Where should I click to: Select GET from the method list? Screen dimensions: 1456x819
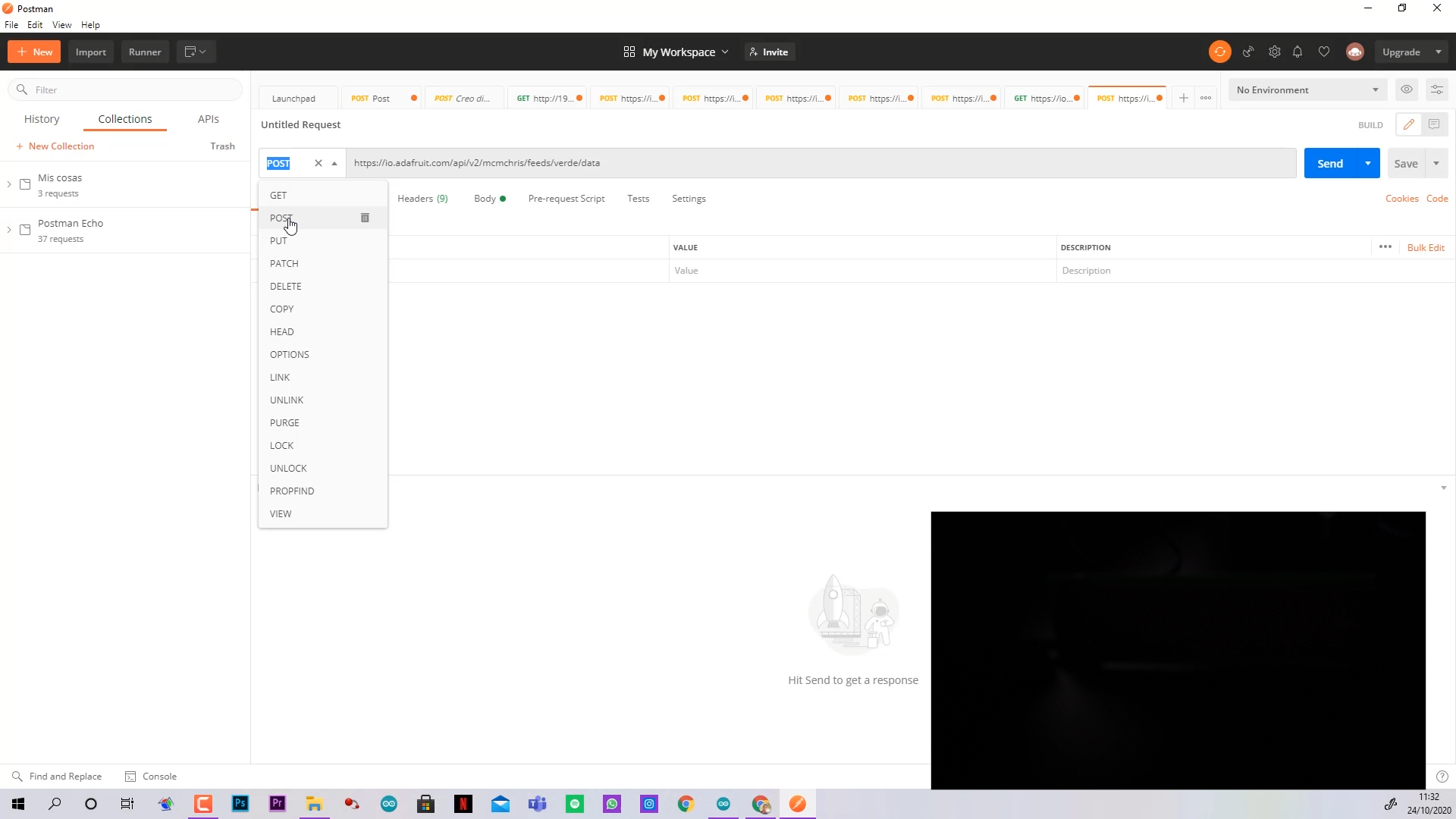coord(322,195)
